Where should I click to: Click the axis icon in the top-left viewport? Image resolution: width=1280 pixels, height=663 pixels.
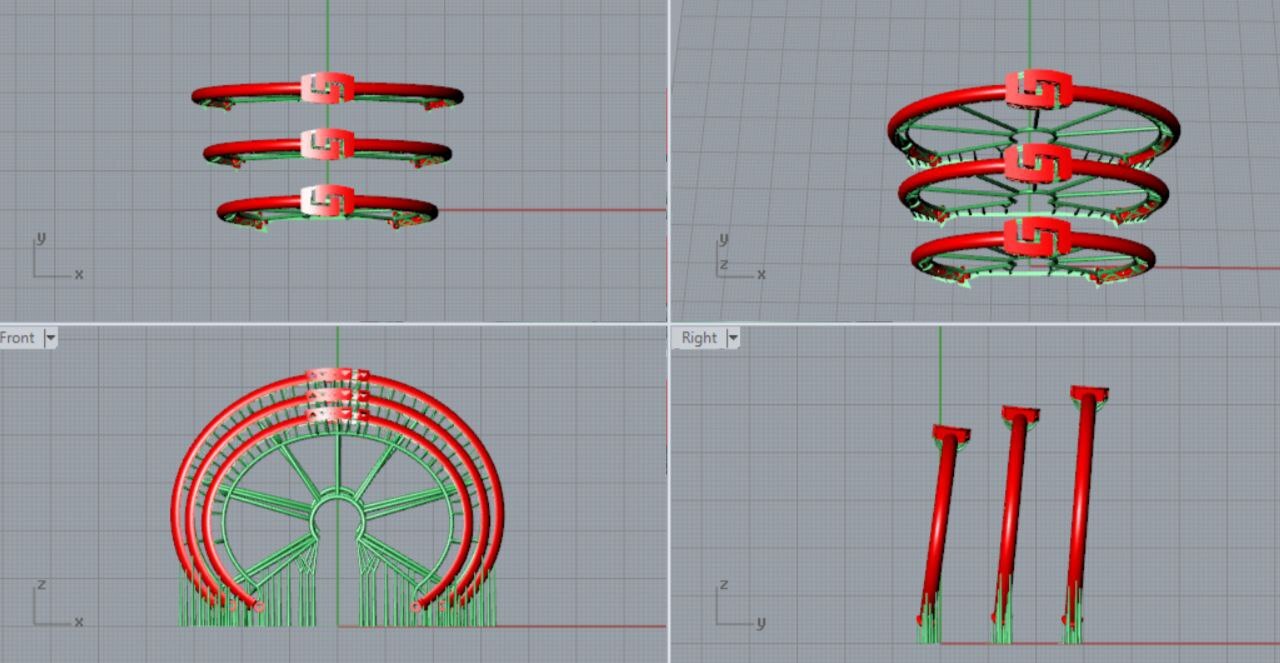(52, 259)
